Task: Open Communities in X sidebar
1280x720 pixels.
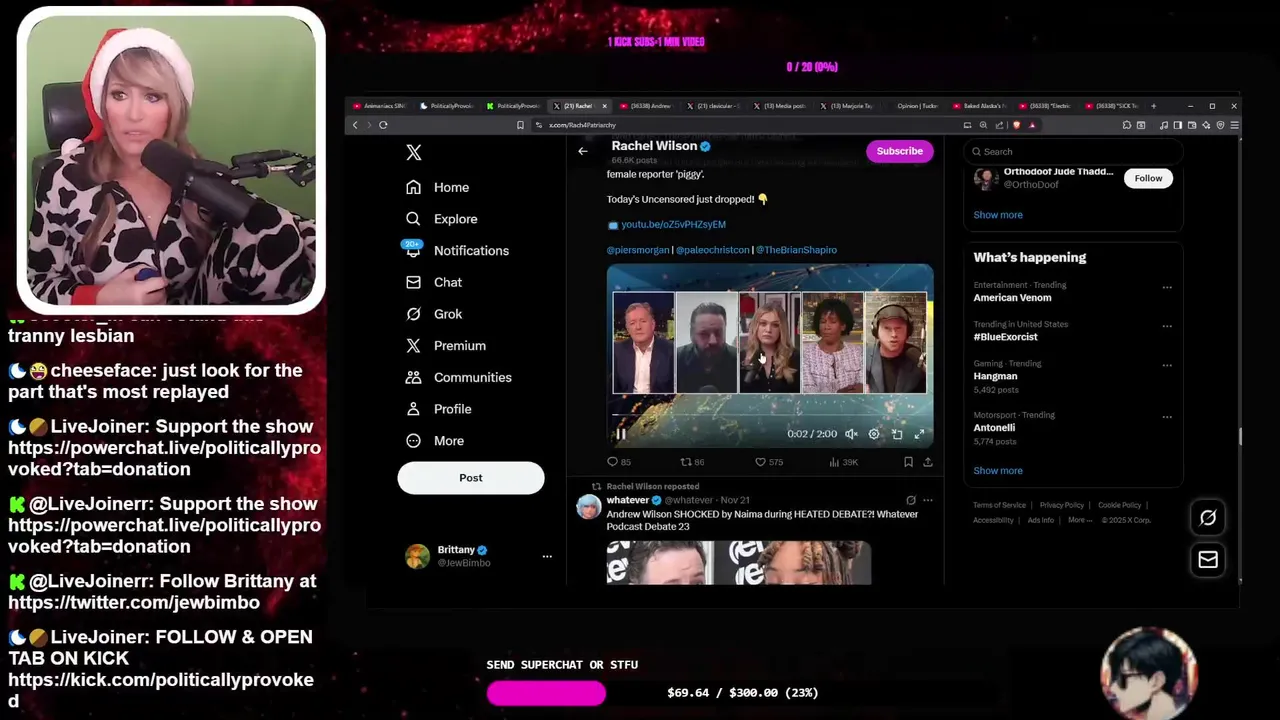Action: [x=458, y=377]
